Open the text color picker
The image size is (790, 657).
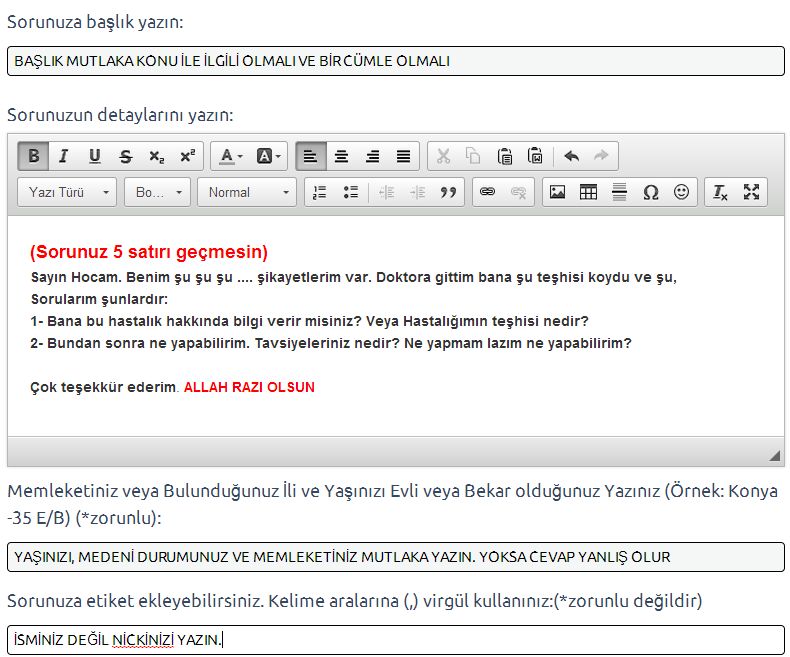point(231,156)
